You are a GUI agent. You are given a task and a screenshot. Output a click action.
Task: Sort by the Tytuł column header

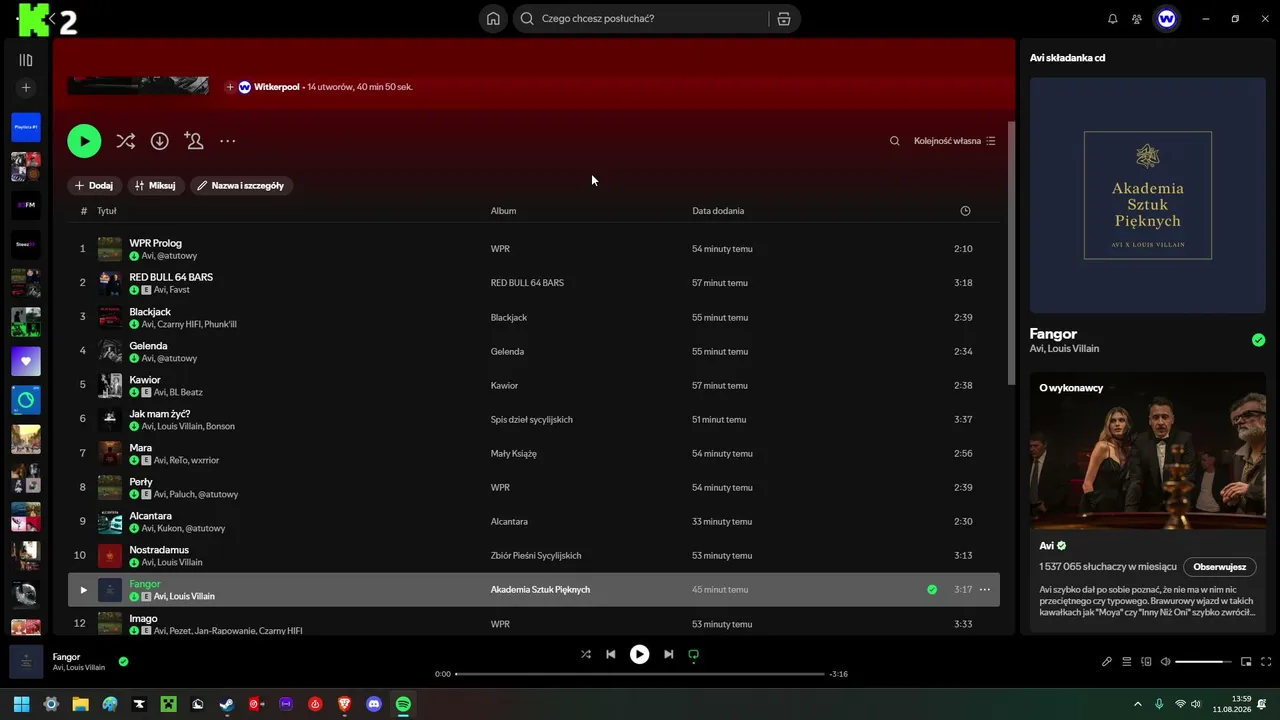tap(107, 211)
